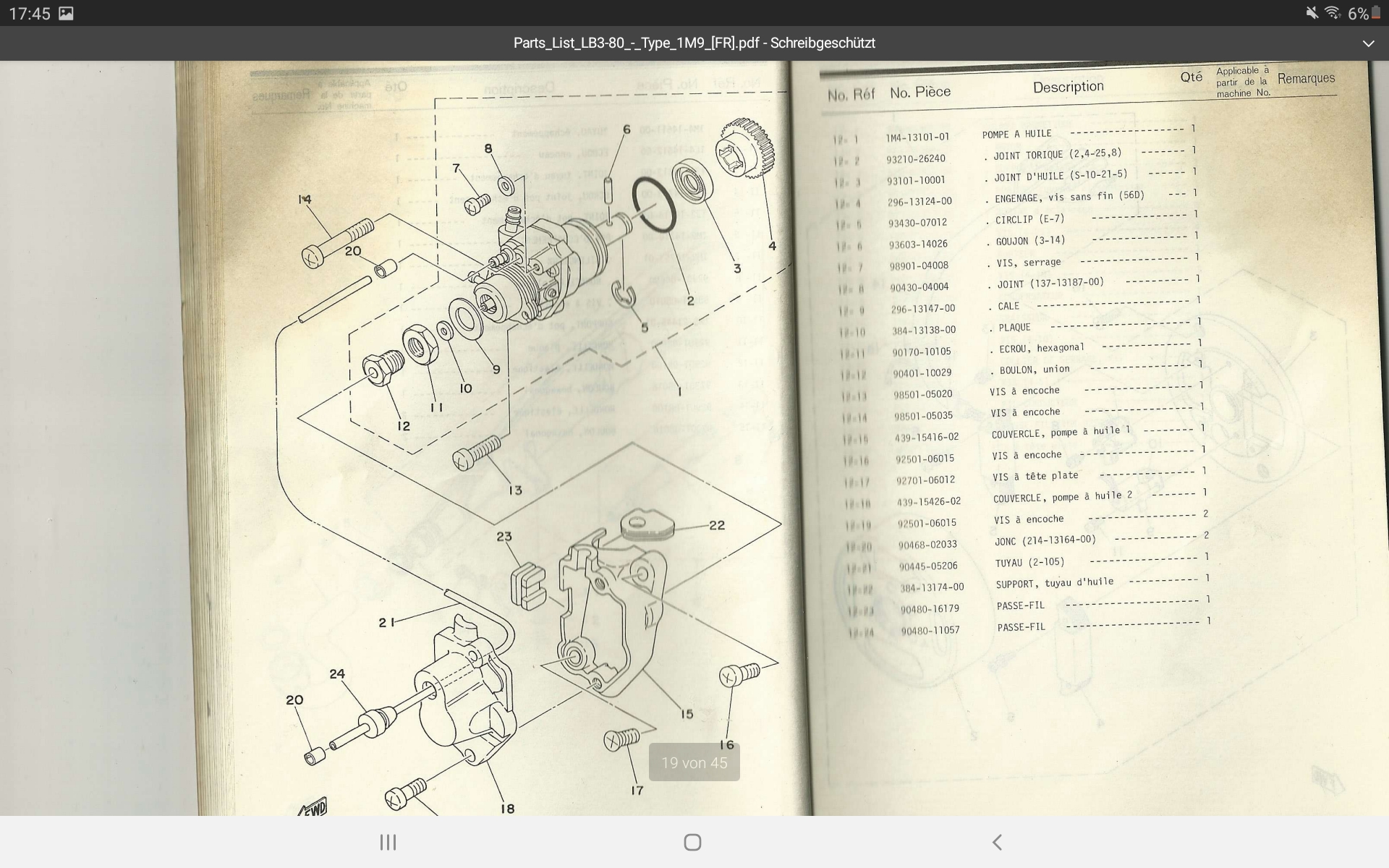Expand the toolbar chevron beside document title
This screenshot has width=1389, height=868.
(x=1367, y=43)
